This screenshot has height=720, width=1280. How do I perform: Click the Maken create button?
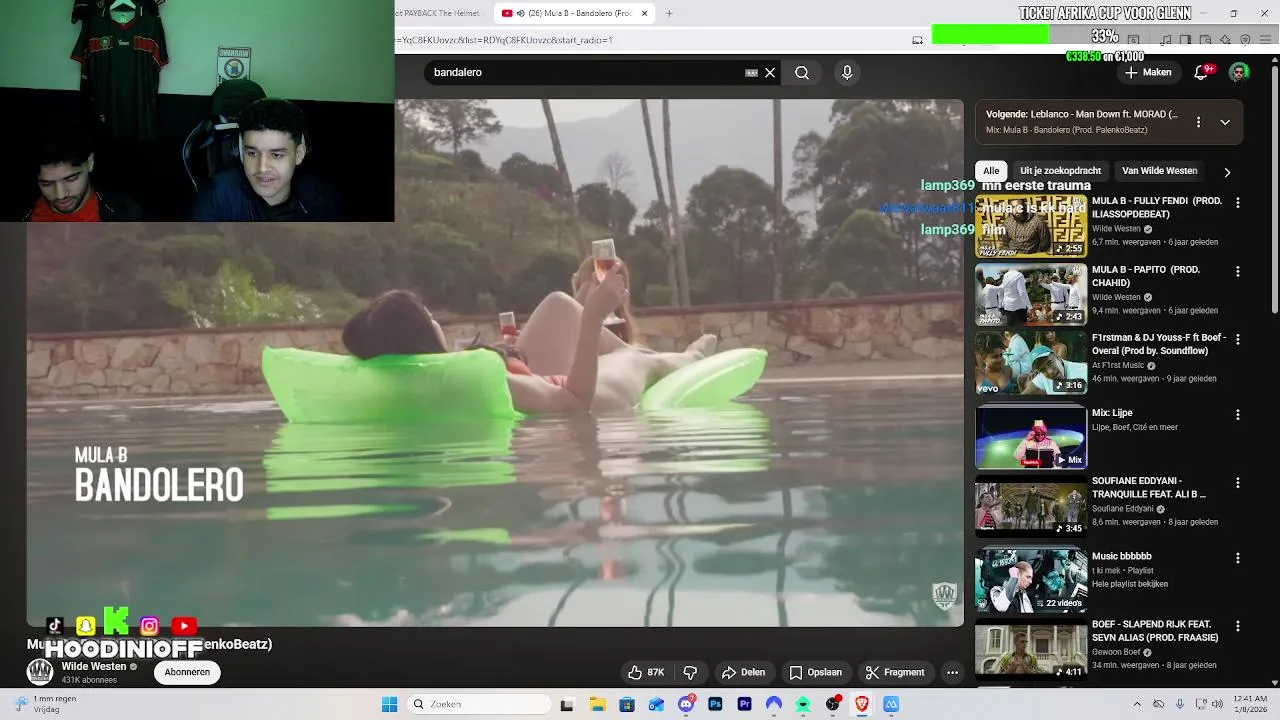(x=1148, y=72)
